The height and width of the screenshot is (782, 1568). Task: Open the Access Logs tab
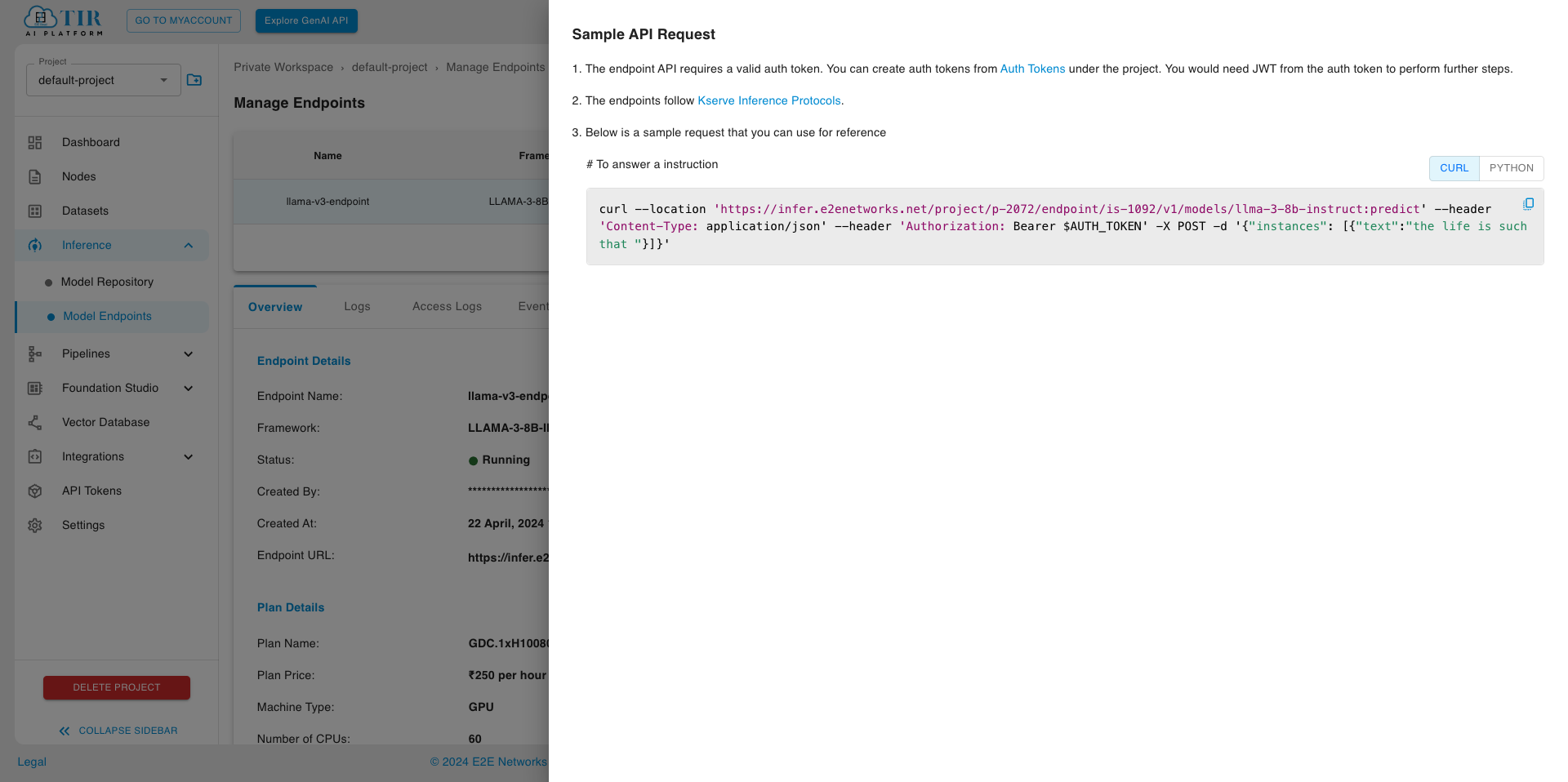[x=447, y=306]
